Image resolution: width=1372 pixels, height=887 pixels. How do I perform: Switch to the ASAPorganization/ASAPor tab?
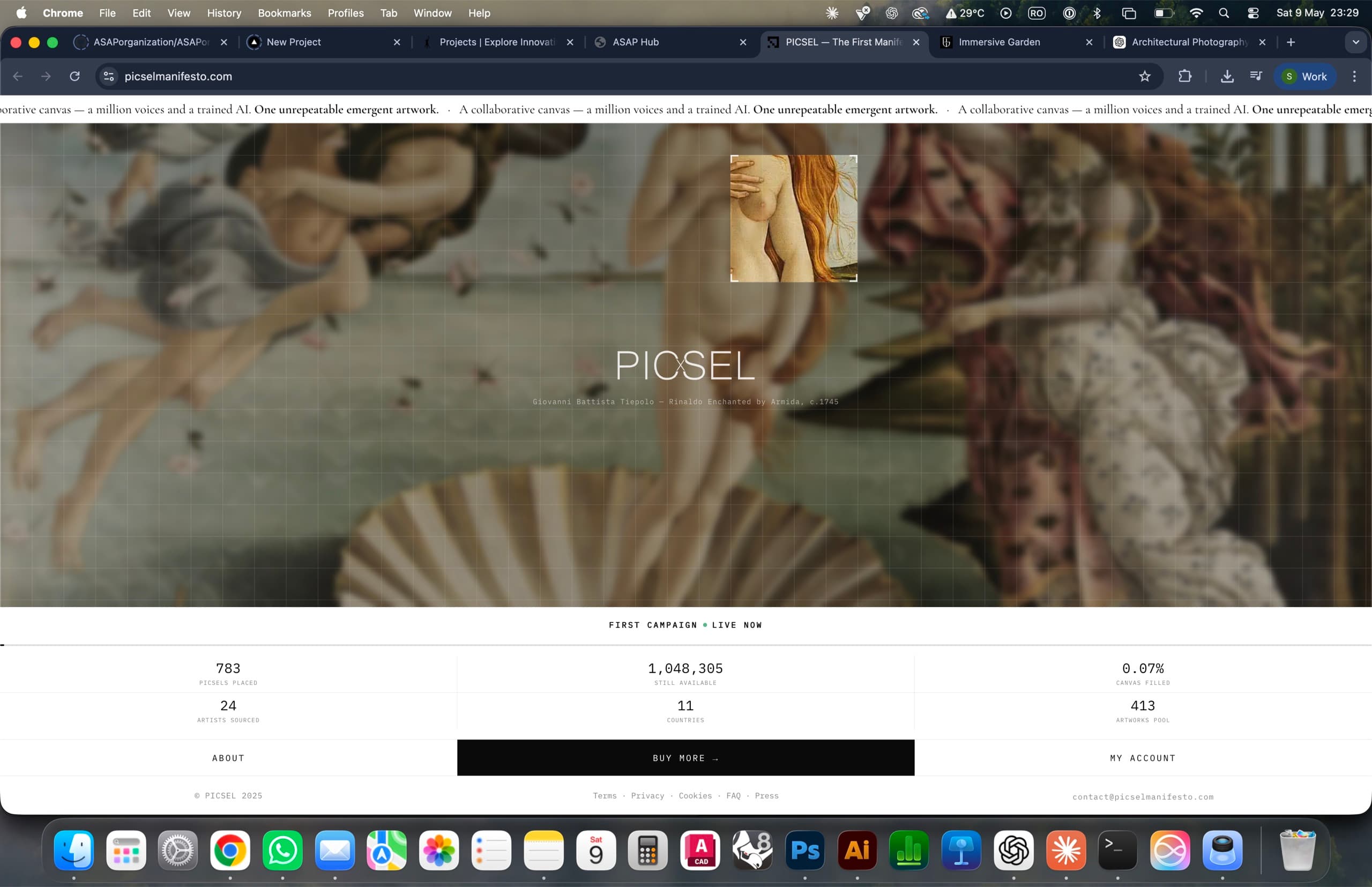tap(151, 42)
